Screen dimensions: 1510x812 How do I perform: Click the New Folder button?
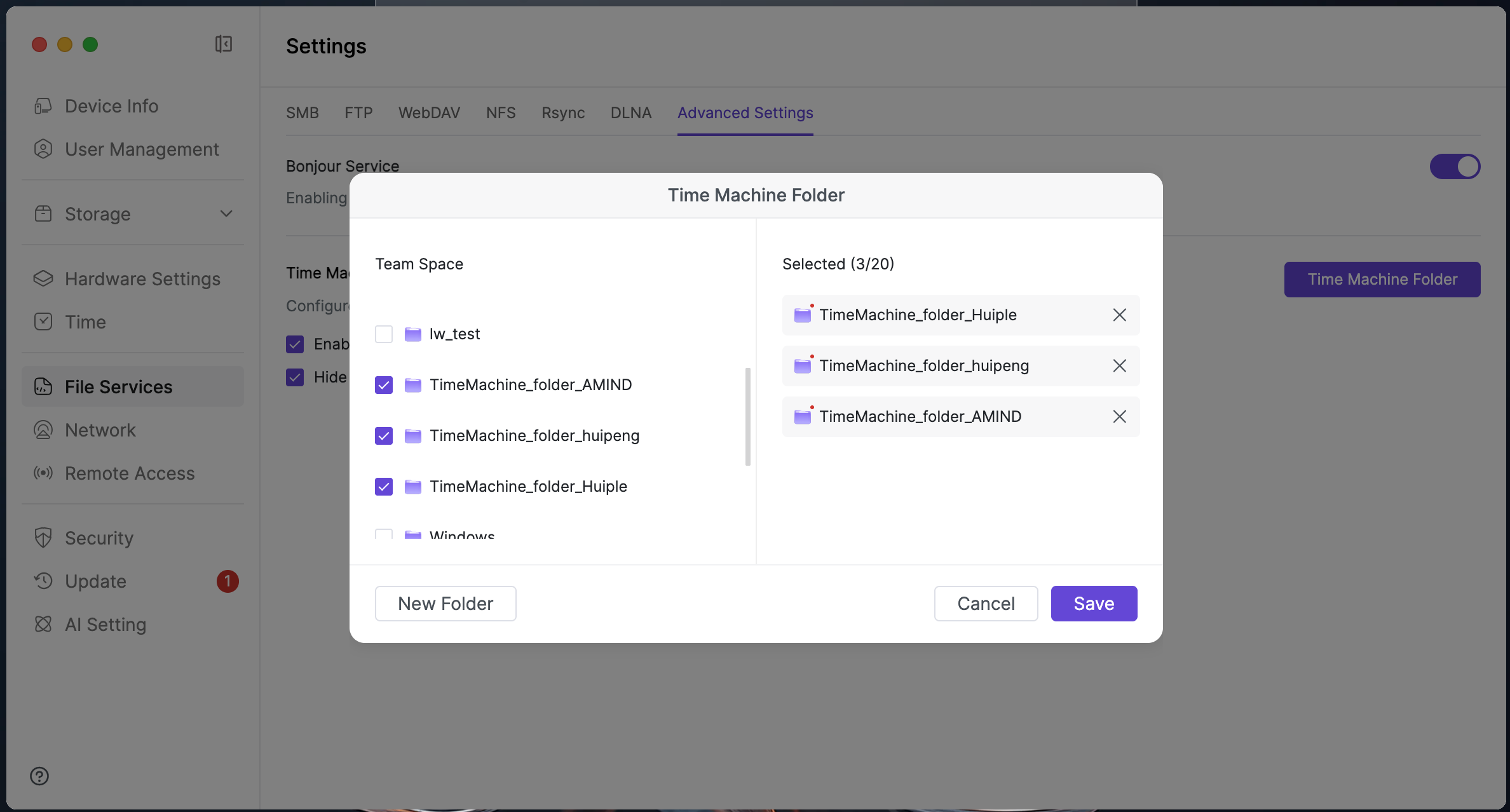(x=446, y=604)
